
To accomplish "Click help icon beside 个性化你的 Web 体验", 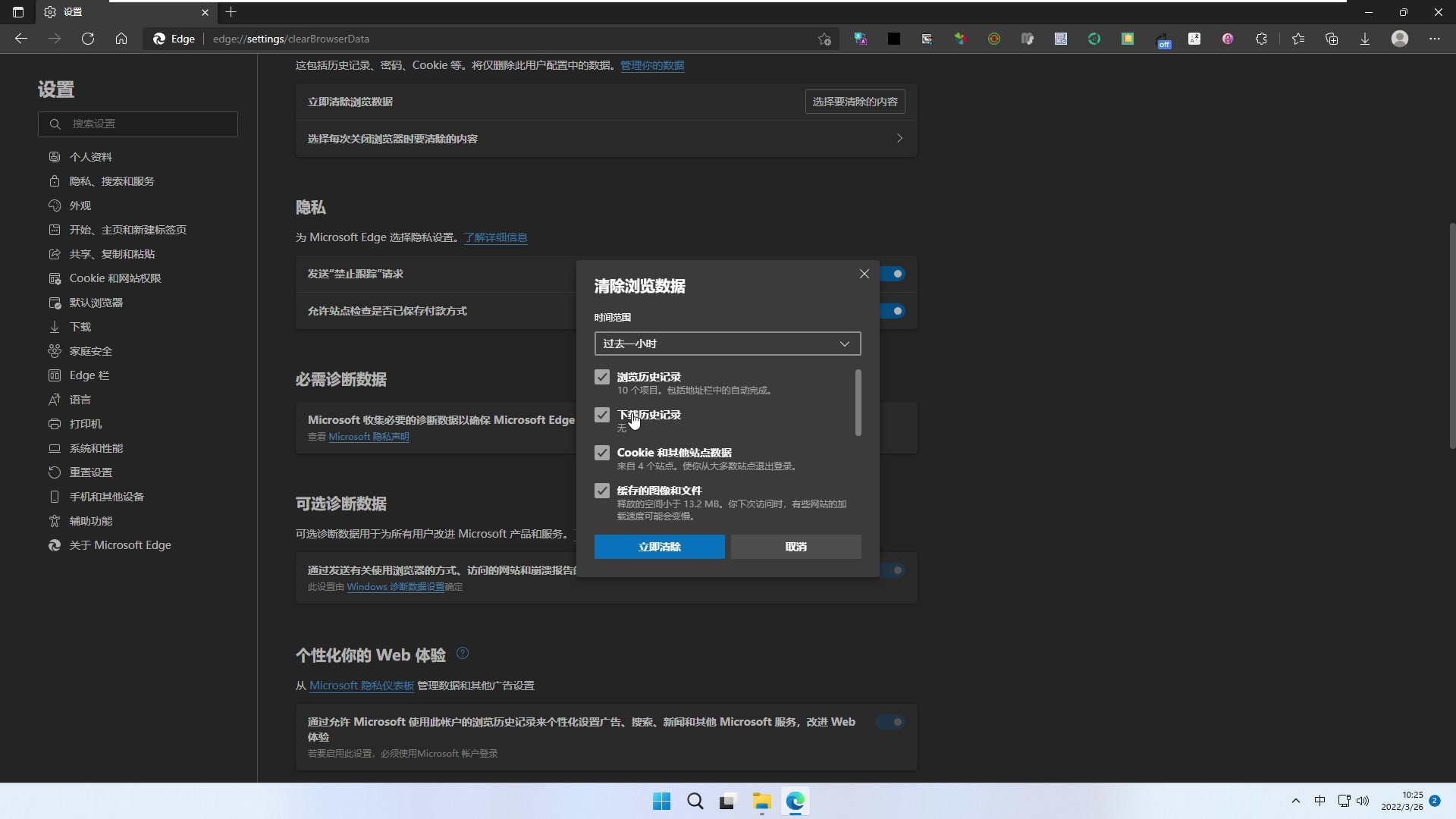I will 463,654.
